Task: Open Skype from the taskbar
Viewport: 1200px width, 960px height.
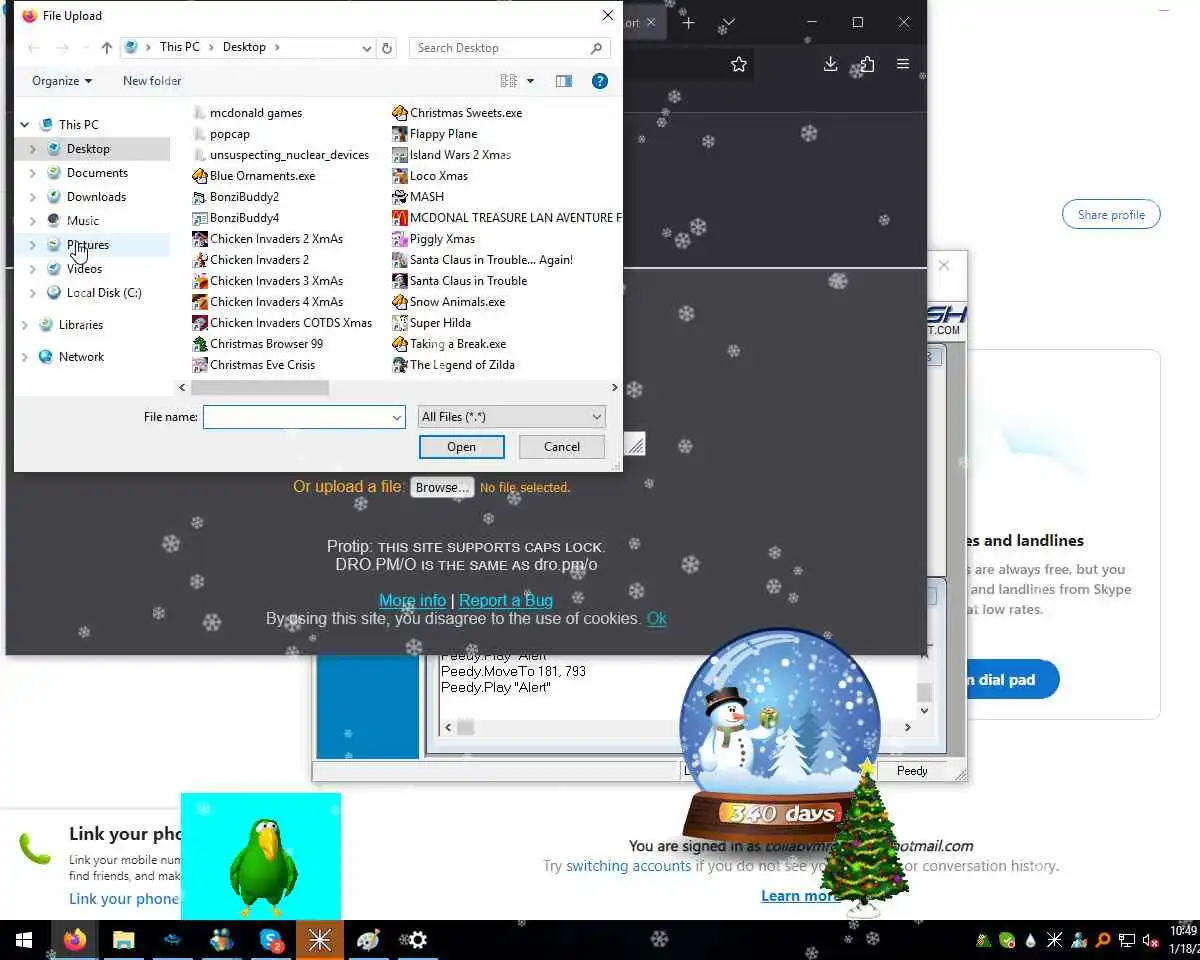Action: click(271, 940)
